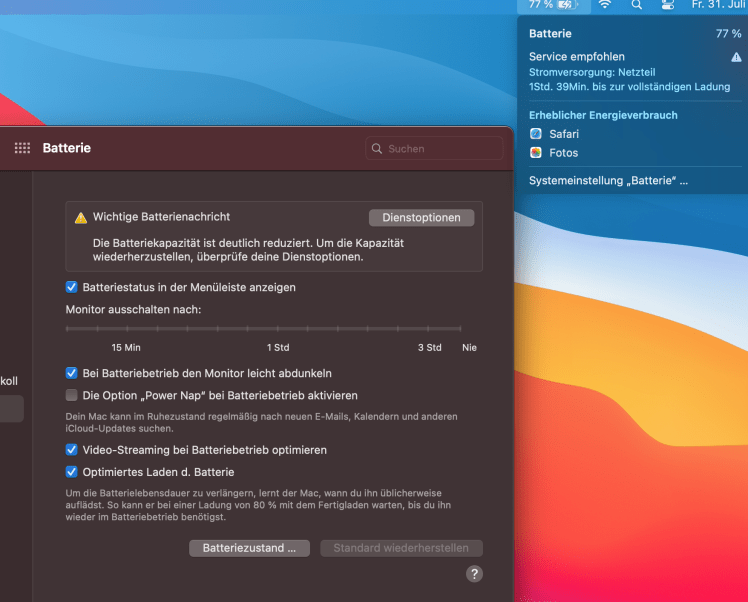Enable the Power Nap bei Batteriebetrieb option
Screen dimensions: 748x602
(x=72, y=395)
